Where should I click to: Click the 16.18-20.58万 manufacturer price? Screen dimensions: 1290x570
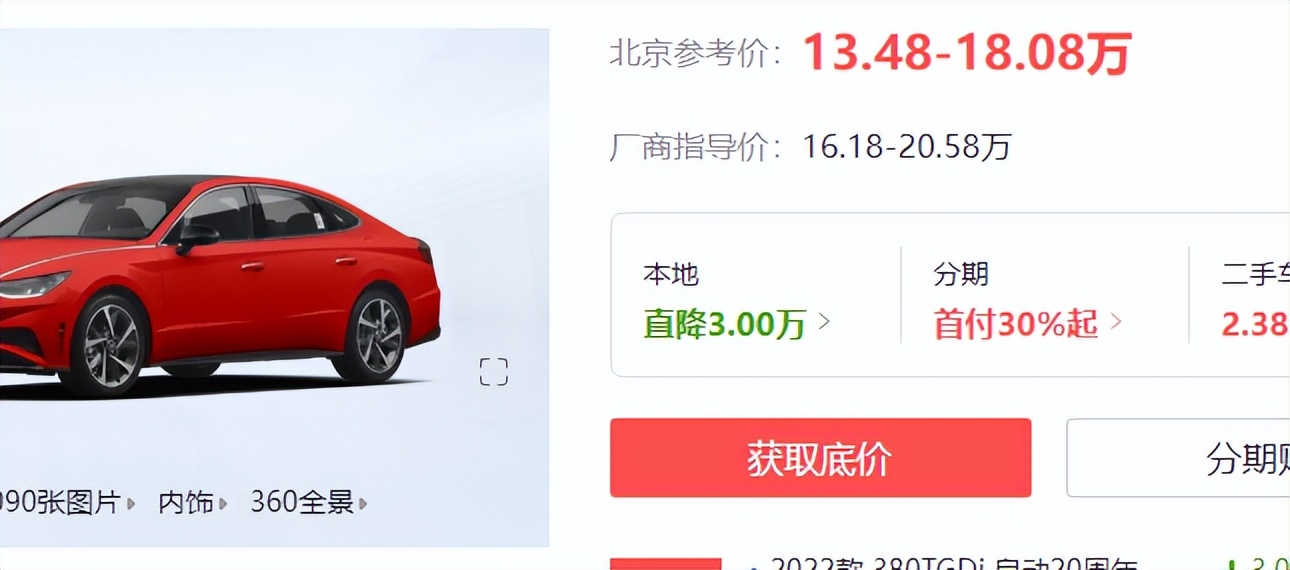(x=907, y=148)
